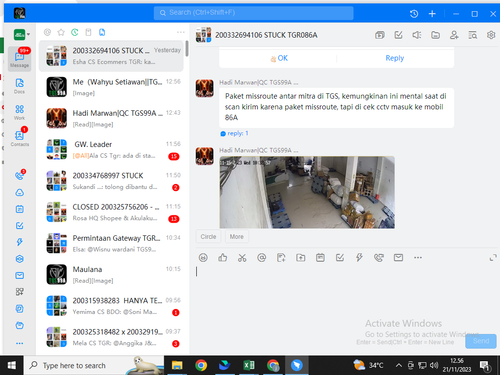500x375 pixels.
Task: Click the Windows Start button
Action: click(x=12, y=366)
